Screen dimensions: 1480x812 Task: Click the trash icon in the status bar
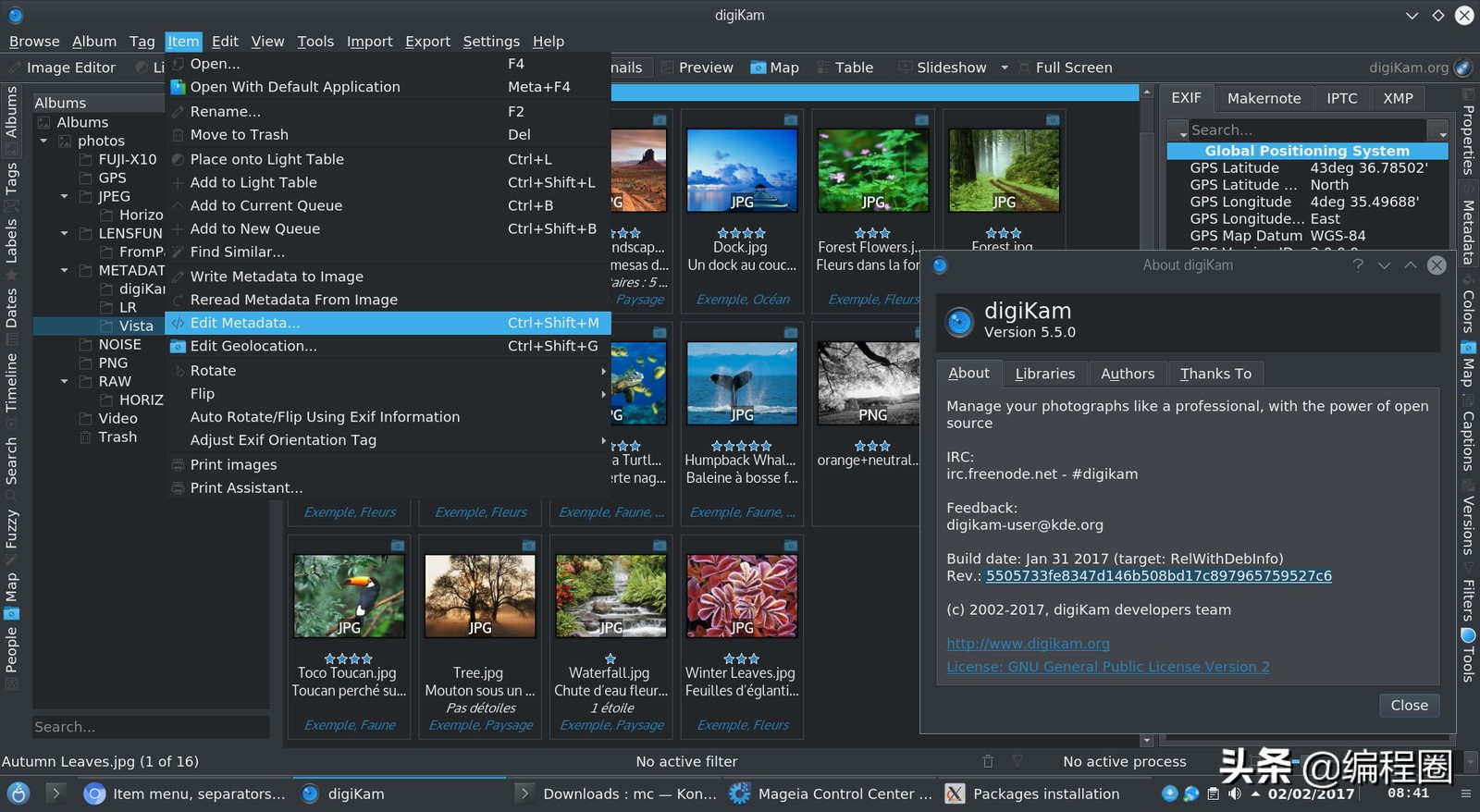pos(988,761)
